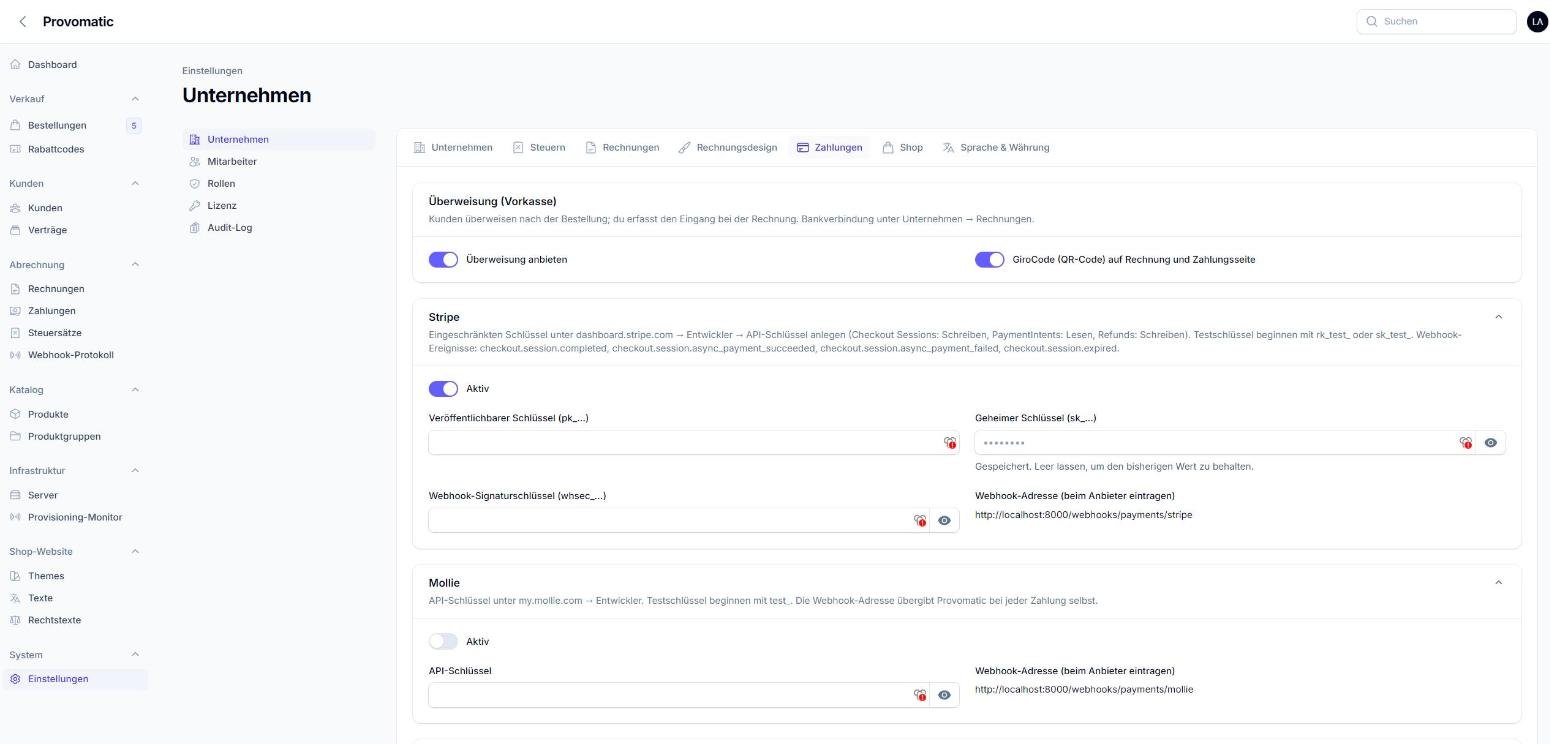Collapse the Abrechnung sidebar section

point(135,265)
